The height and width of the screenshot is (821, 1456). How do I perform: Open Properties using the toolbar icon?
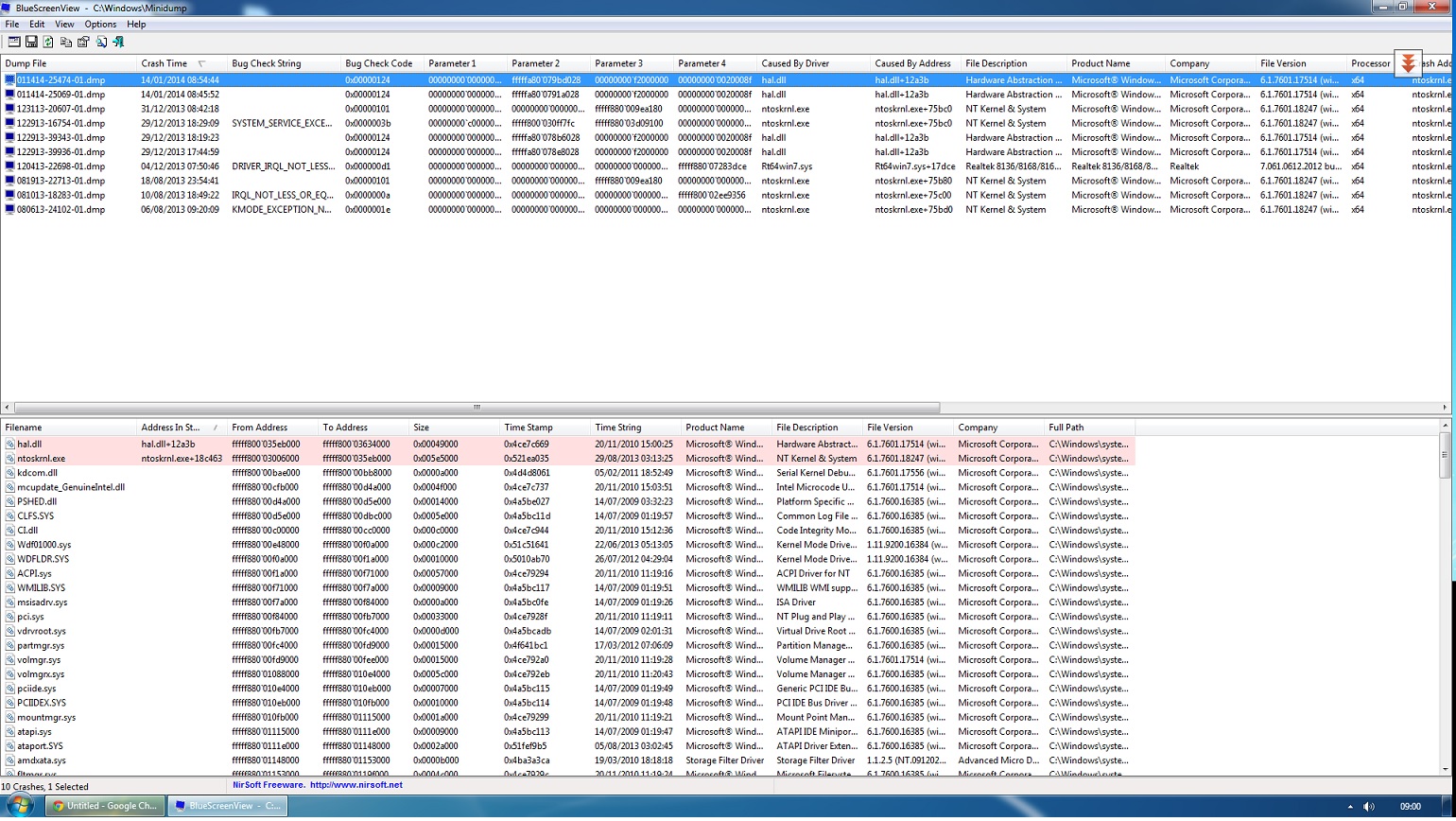83,42
